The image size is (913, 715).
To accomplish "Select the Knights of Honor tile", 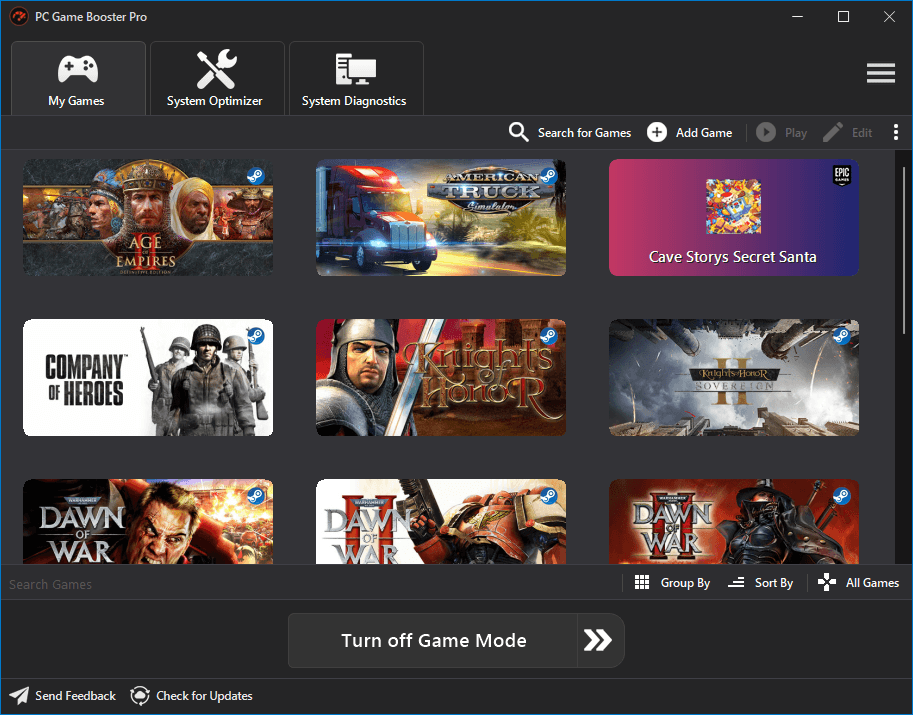I will pyautogui.click(x=441, y=377).
